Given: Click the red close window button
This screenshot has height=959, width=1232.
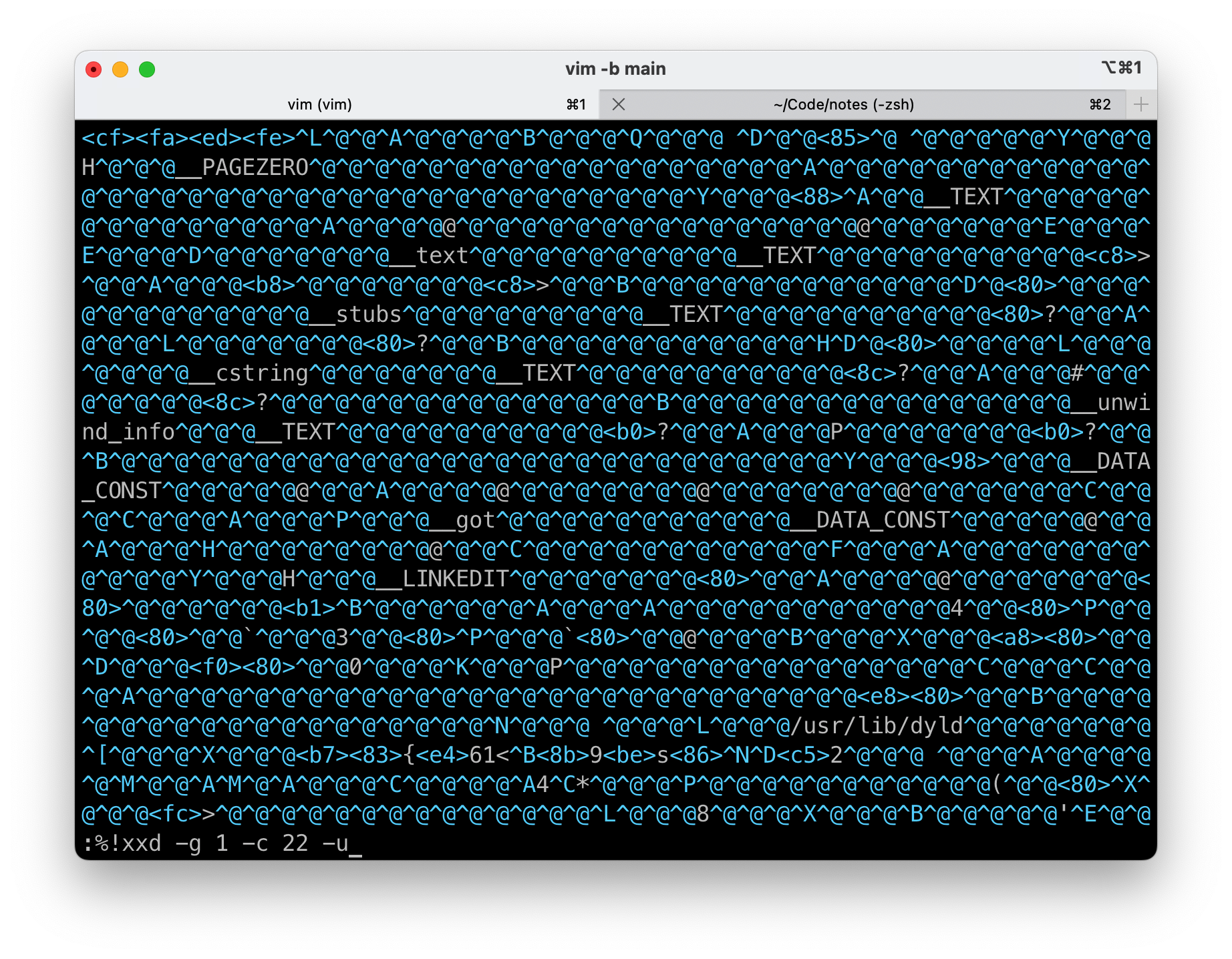Looking at the screenshot, I should point(94,69).
